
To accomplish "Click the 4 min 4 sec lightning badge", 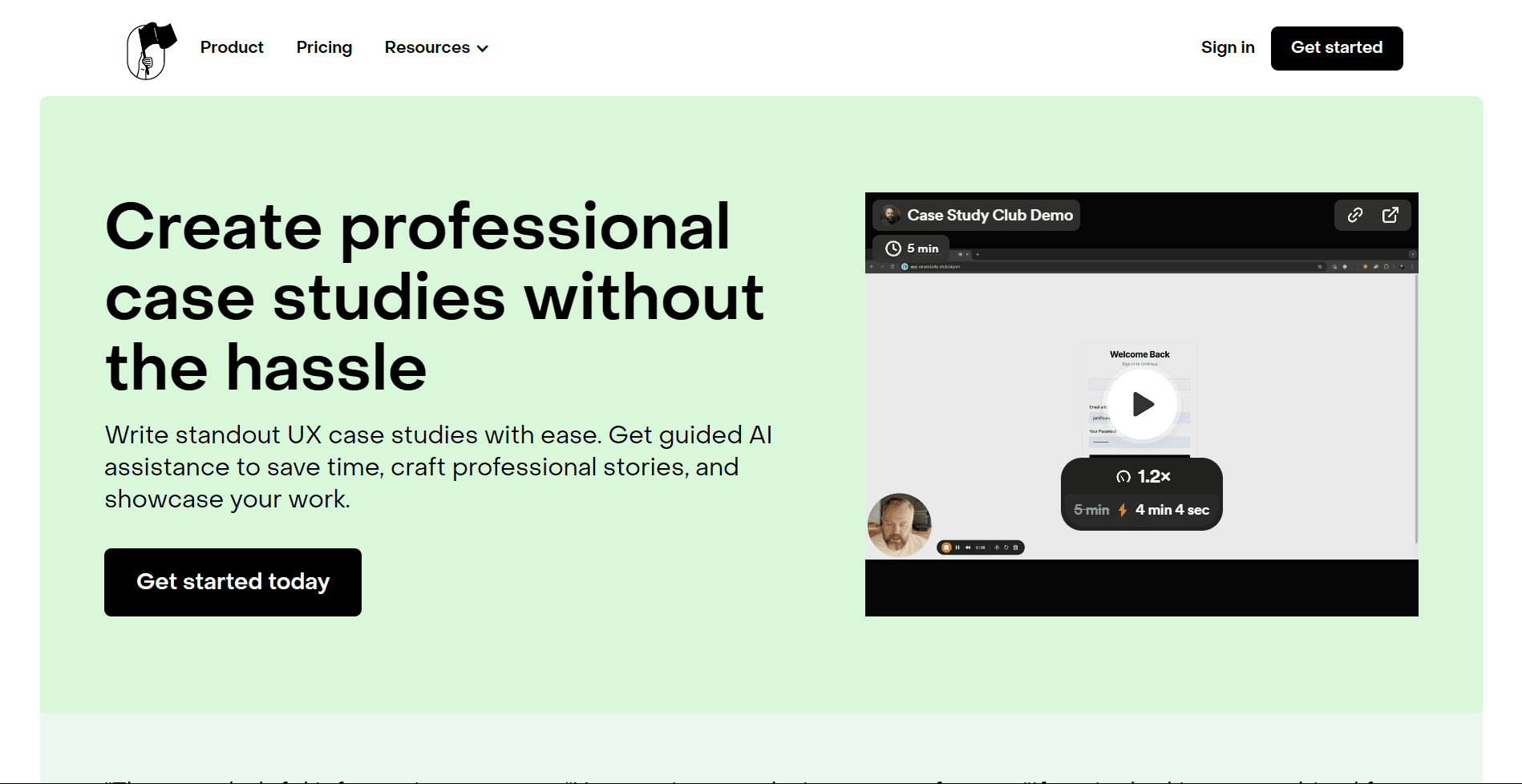I will point(1171,510).
